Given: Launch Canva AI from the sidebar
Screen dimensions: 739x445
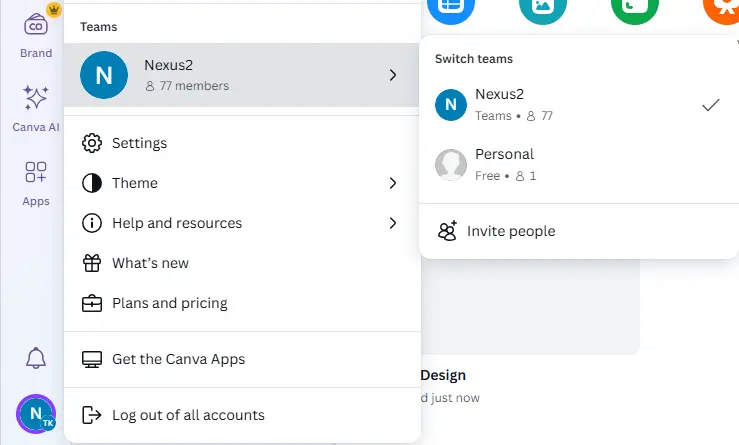Looking at the screenshot, I should pyautogui.click(x=36, y=99).
